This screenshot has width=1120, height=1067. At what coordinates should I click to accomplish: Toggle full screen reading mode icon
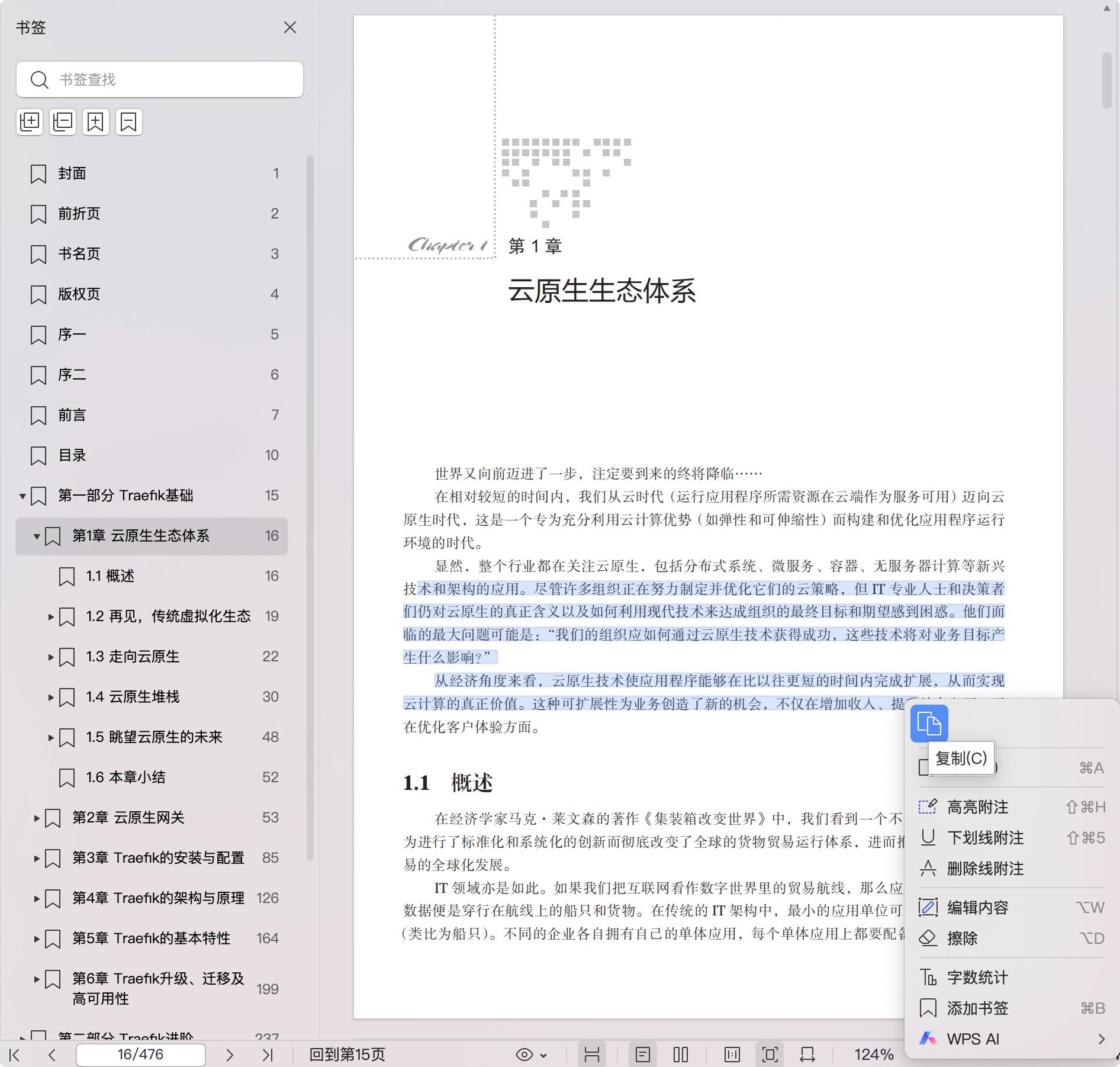pos(770,1055)
